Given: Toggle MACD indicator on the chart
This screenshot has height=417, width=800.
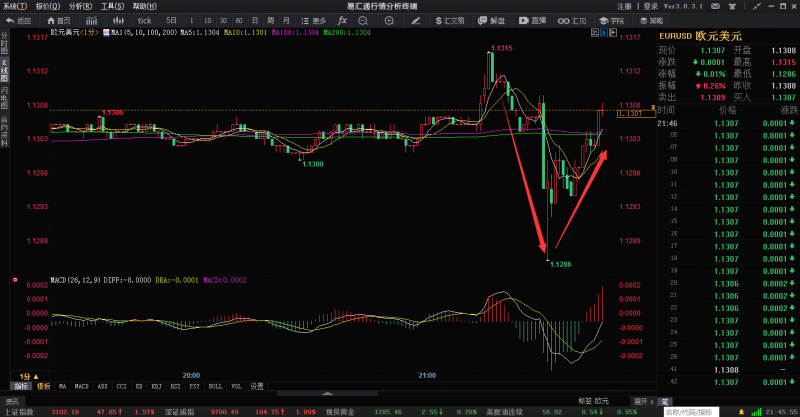Looking at the screenshot, I should pyautogui.click(x=81, y=385).
